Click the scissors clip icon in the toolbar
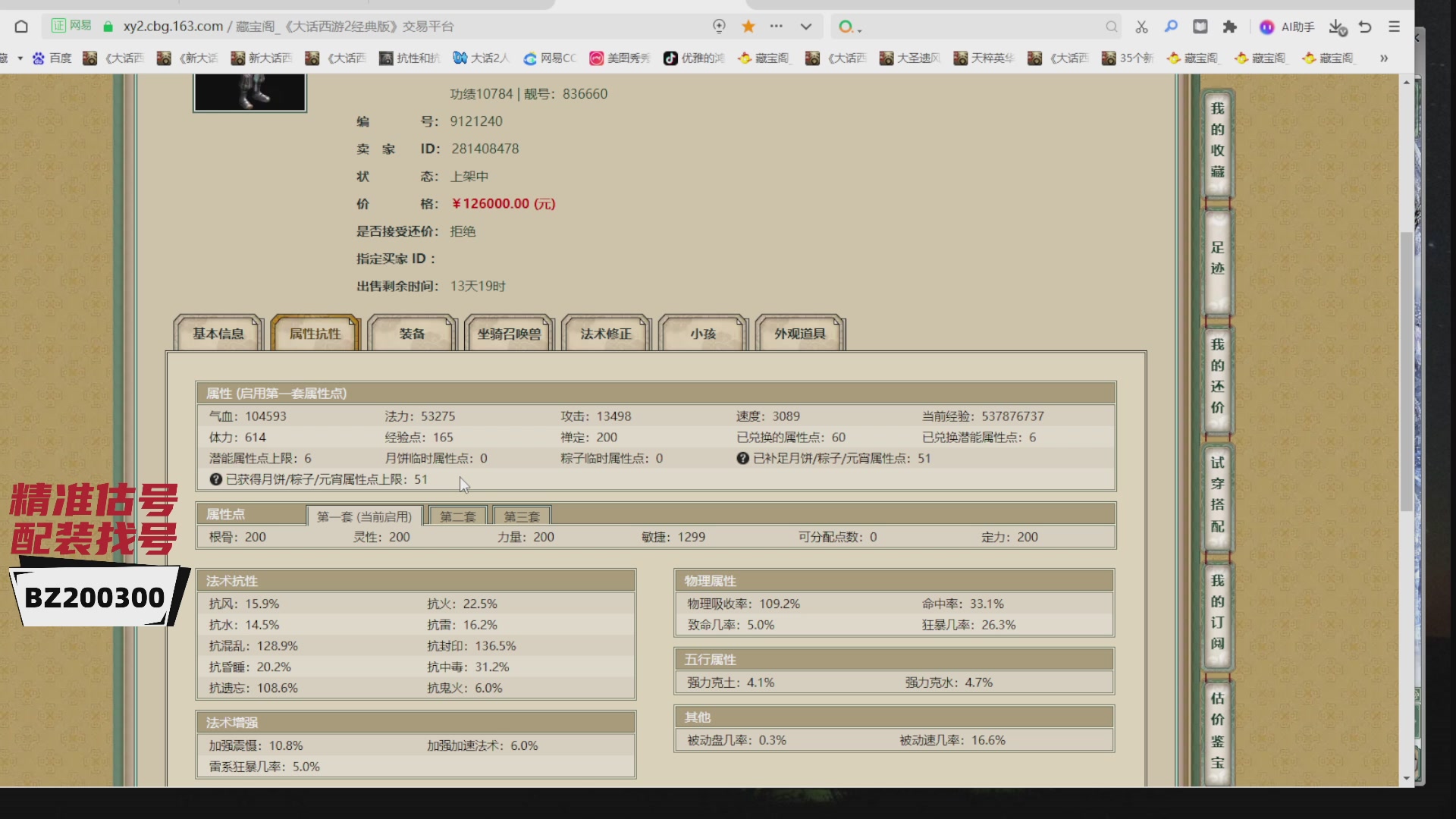This screenshot has height=819, width=1456. [1141, 27]
